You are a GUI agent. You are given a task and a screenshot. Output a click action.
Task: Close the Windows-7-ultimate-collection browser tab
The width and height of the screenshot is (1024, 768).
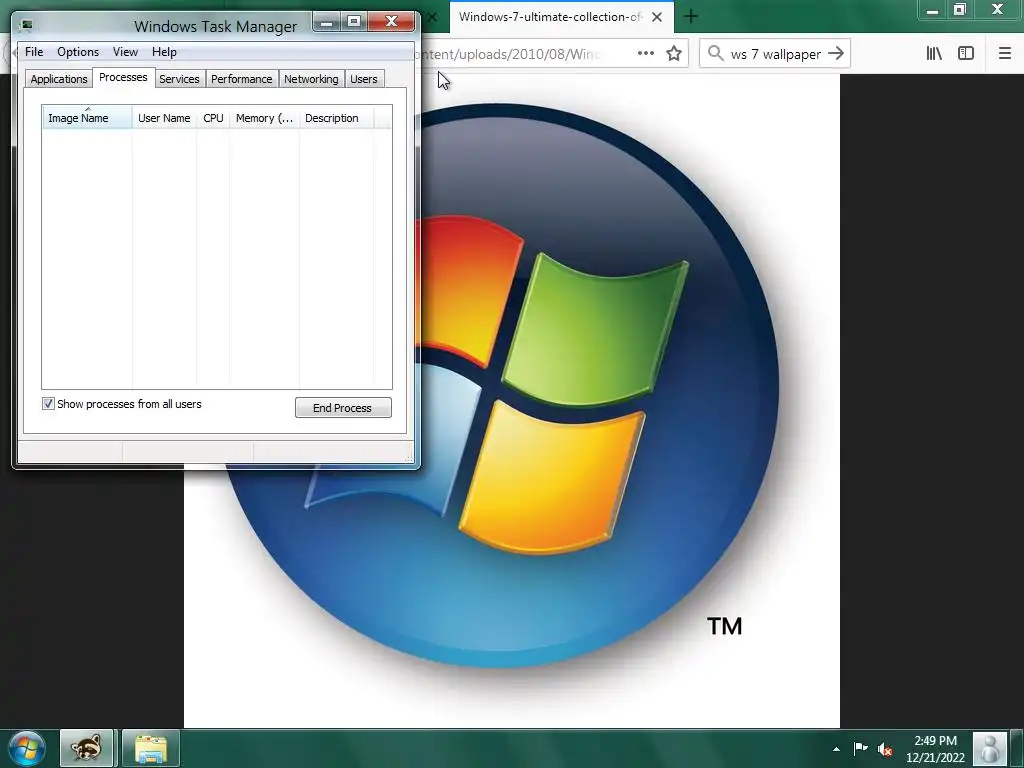(x=657, y=17)
